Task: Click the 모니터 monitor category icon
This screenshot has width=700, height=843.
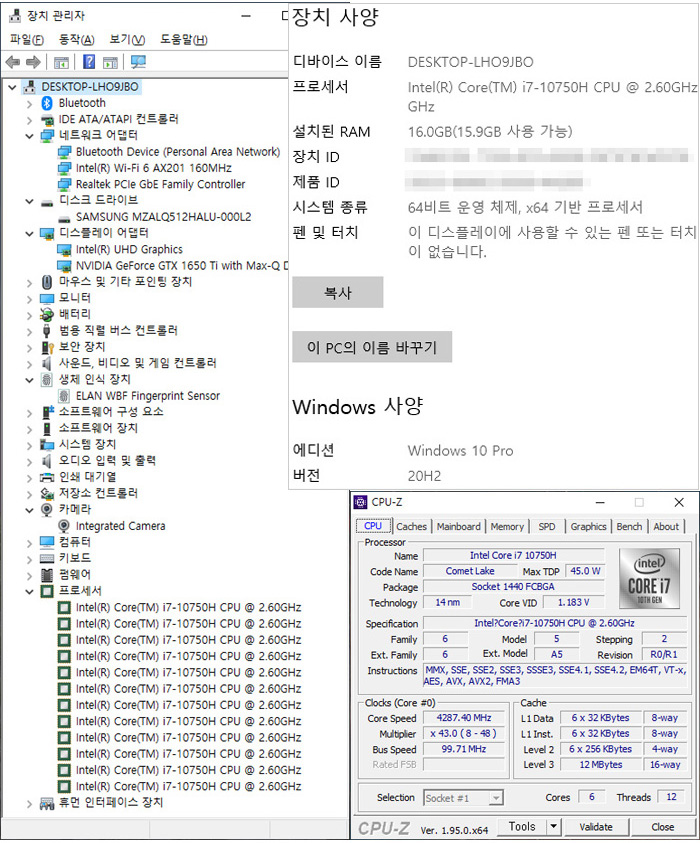Action: click(47, 298)
